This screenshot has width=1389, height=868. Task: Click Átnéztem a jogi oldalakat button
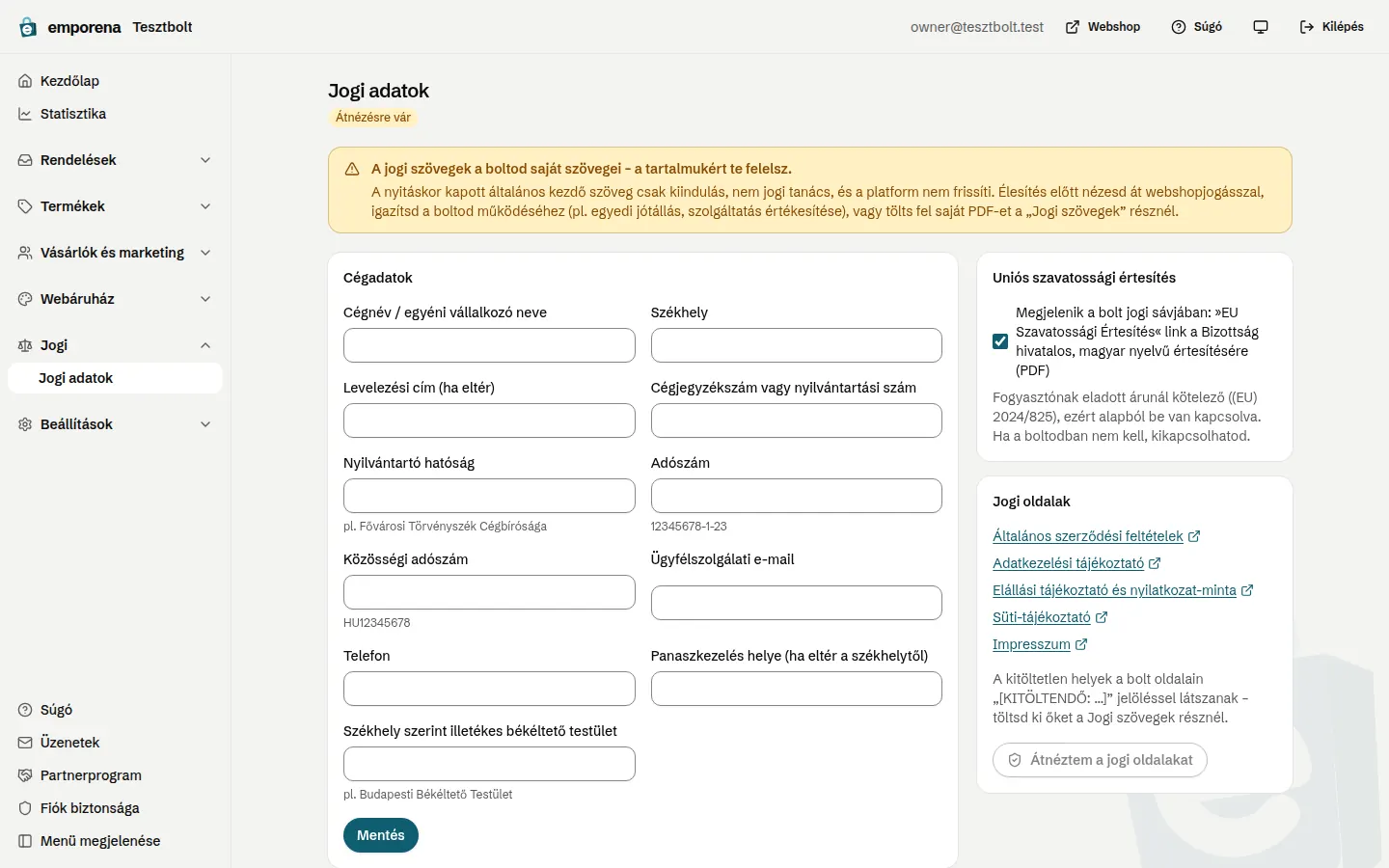[1100, 760]
